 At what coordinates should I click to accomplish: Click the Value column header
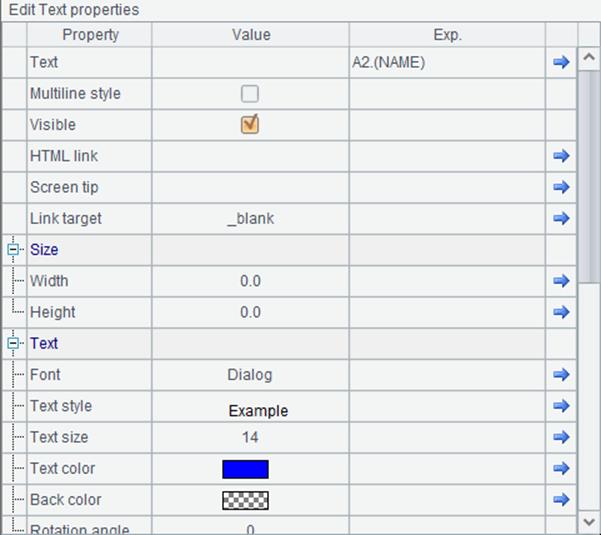[251, 35]
